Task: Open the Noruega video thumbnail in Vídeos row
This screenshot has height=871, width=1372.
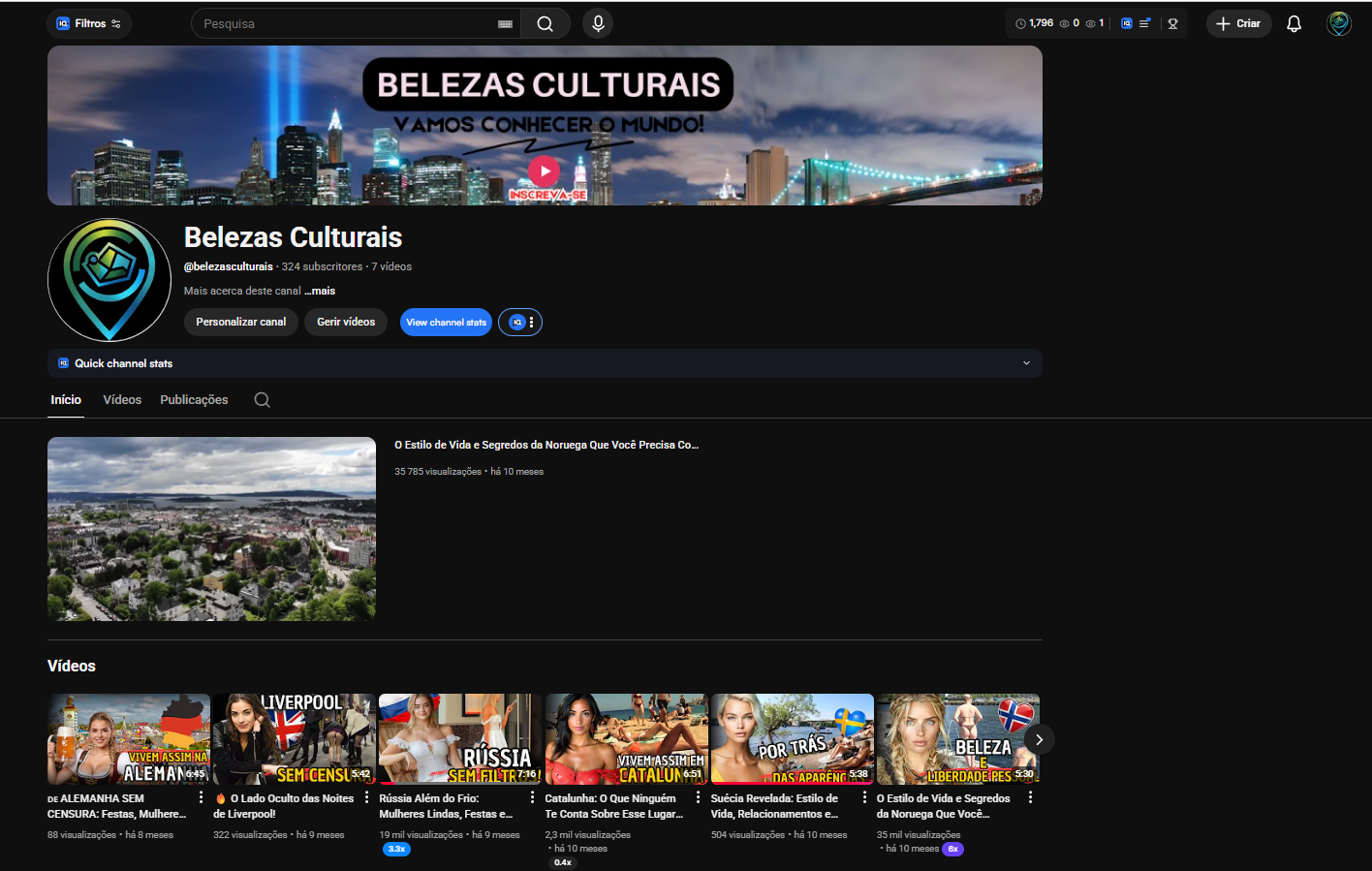Action: point(958,739)
